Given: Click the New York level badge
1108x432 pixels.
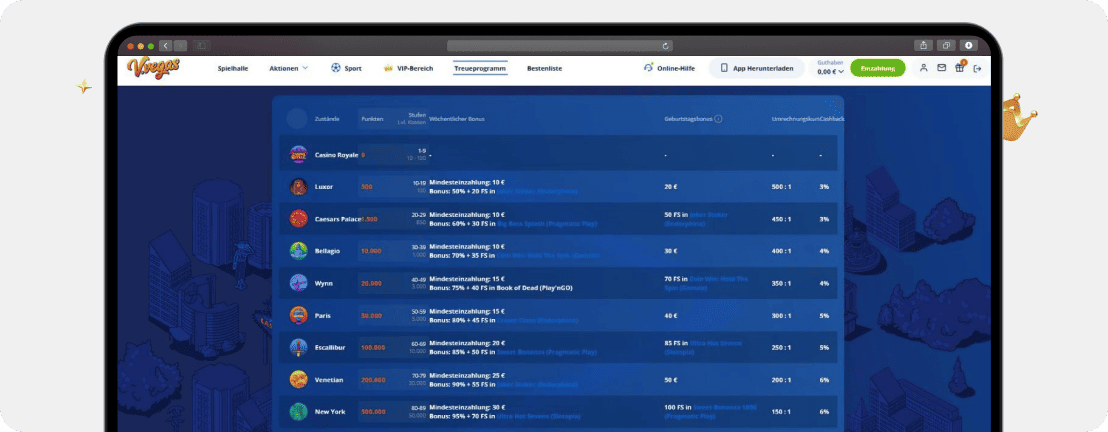Looking at the screenshot, I should pos(298,411).
